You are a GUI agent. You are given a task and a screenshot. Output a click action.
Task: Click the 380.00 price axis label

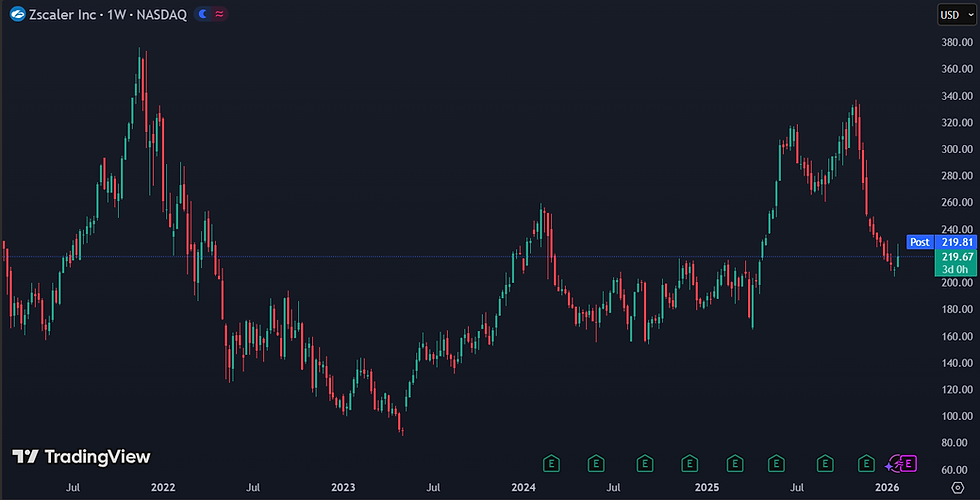pos(956,42)
